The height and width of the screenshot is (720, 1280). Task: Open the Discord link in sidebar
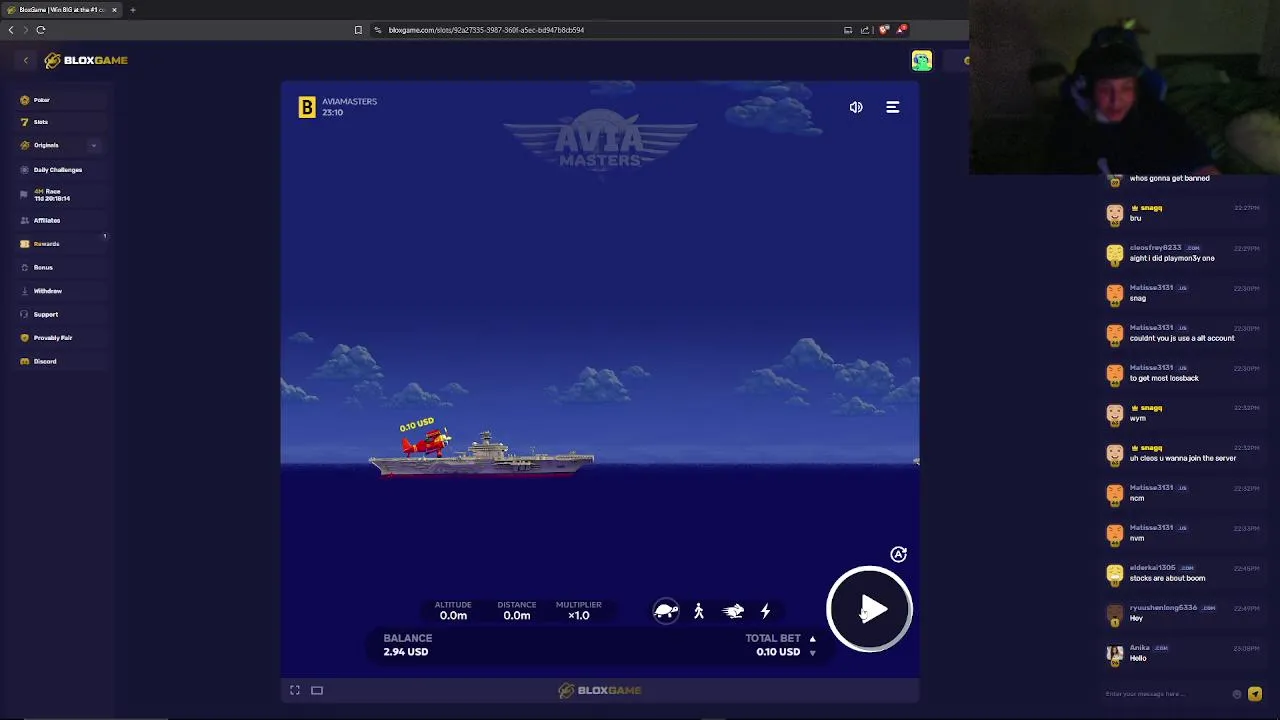pos(60,361)
